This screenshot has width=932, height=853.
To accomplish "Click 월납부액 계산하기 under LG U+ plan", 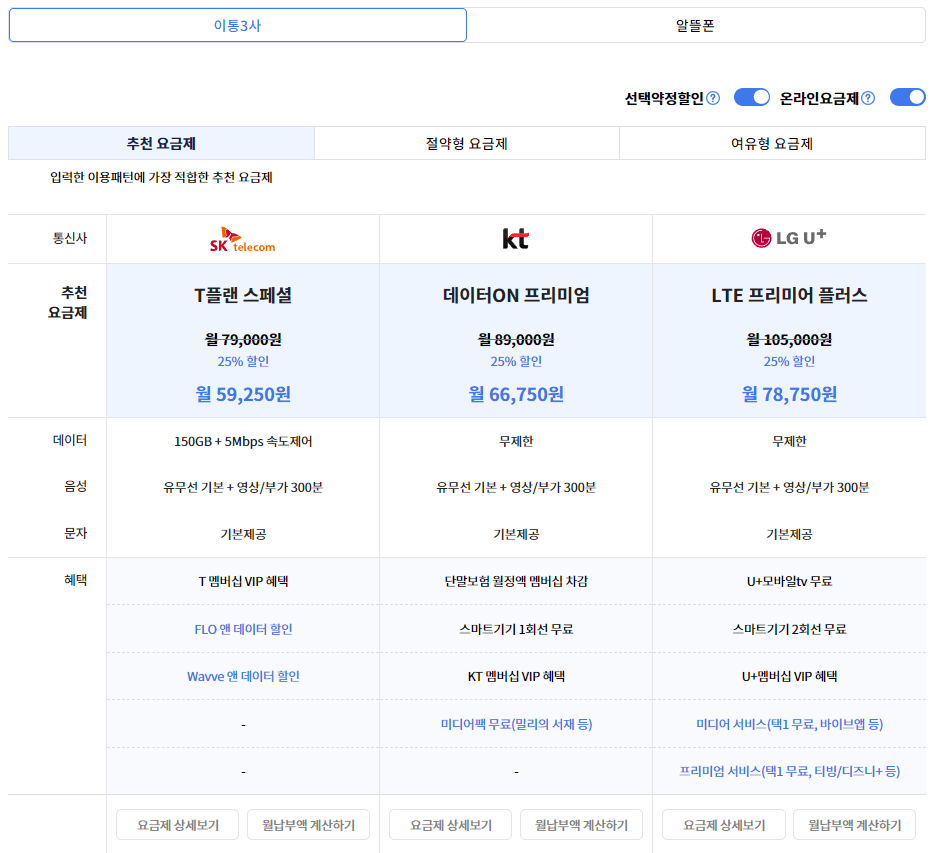I will [854, 824].
